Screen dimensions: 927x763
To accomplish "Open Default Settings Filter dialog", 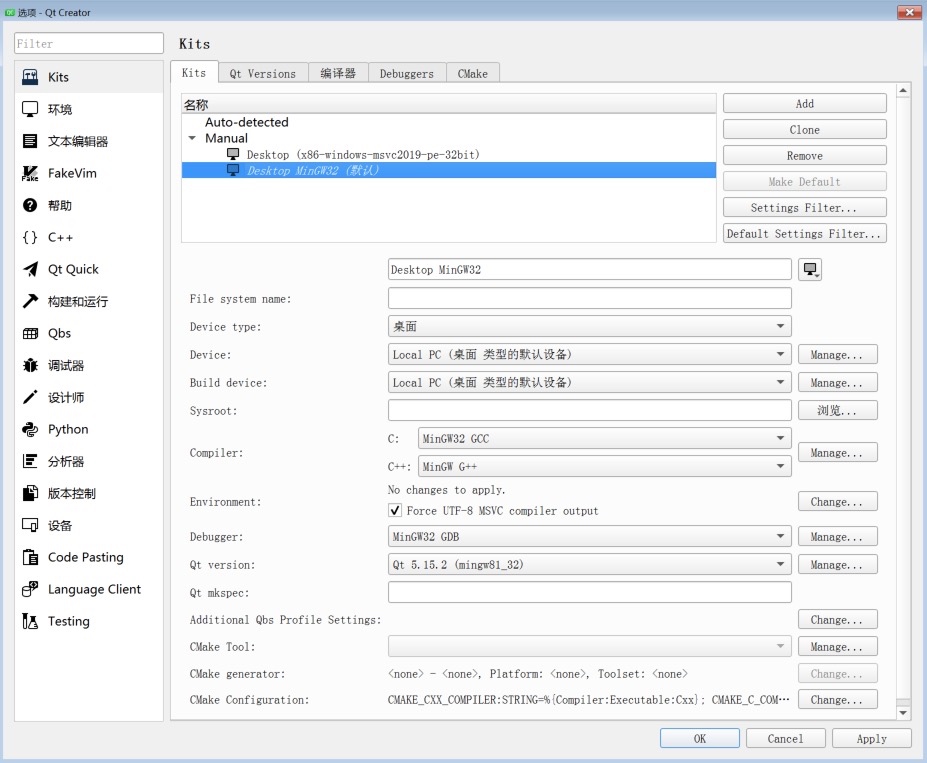I will (805, 233).
